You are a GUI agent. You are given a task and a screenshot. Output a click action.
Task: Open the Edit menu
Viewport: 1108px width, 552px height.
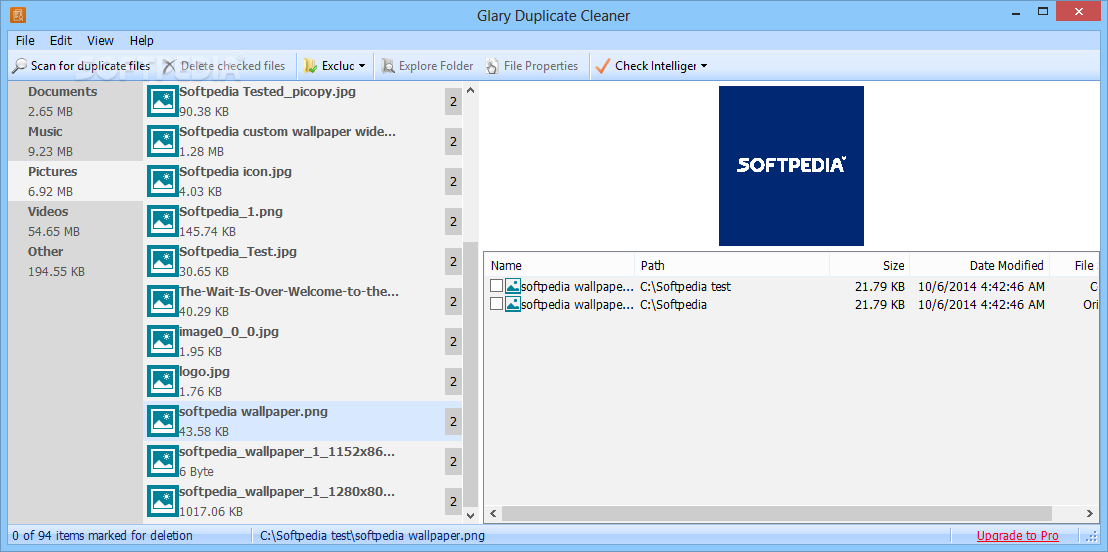[61, 40]
